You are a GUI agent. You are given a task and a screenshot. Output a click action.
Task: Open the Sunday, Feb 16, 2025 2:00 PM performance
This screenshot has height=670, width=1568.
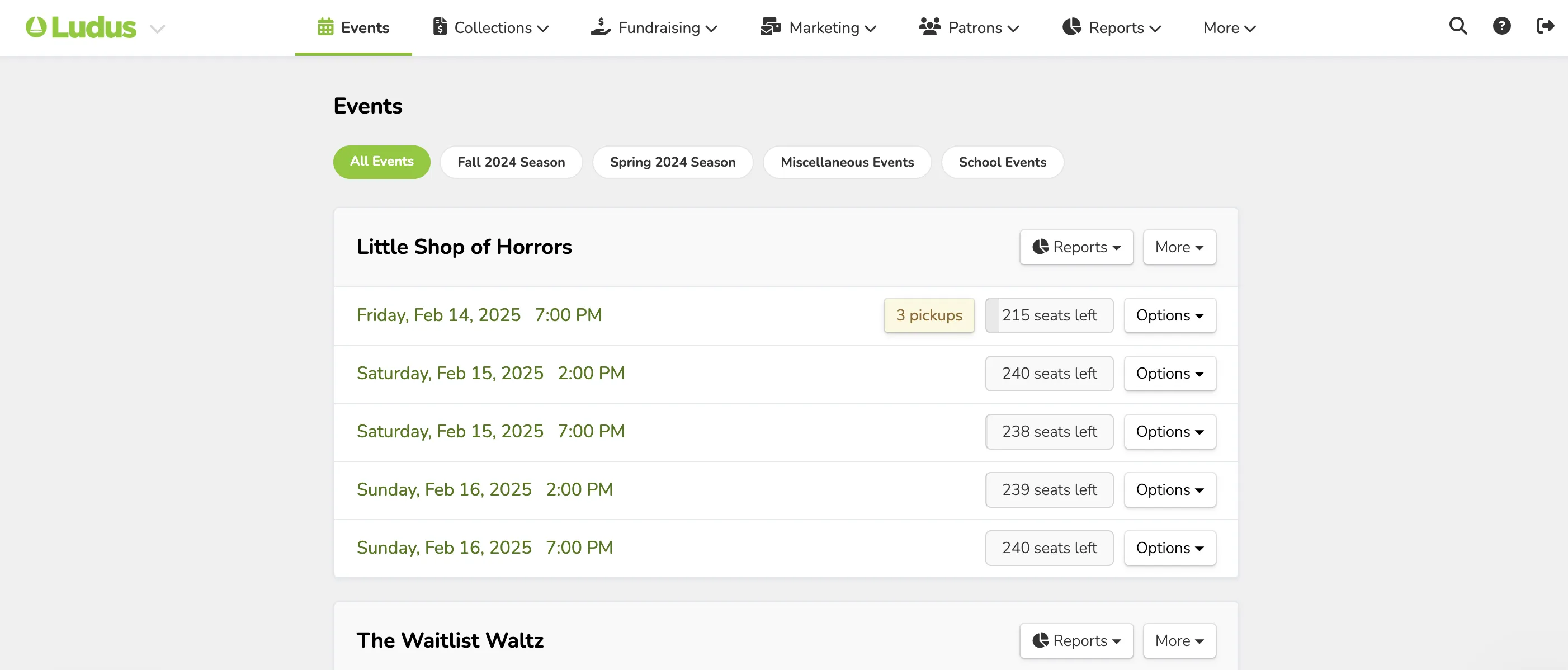pyautogui.click(x=484, y=489)
